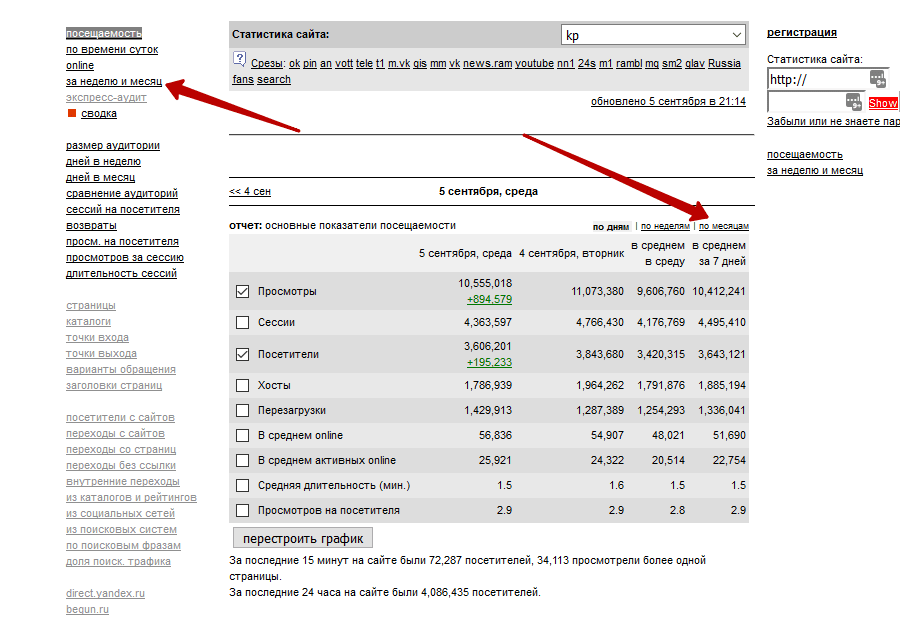Click the orange square beside сводка
The height and width of the screenshot is (619, 900).
72,113
